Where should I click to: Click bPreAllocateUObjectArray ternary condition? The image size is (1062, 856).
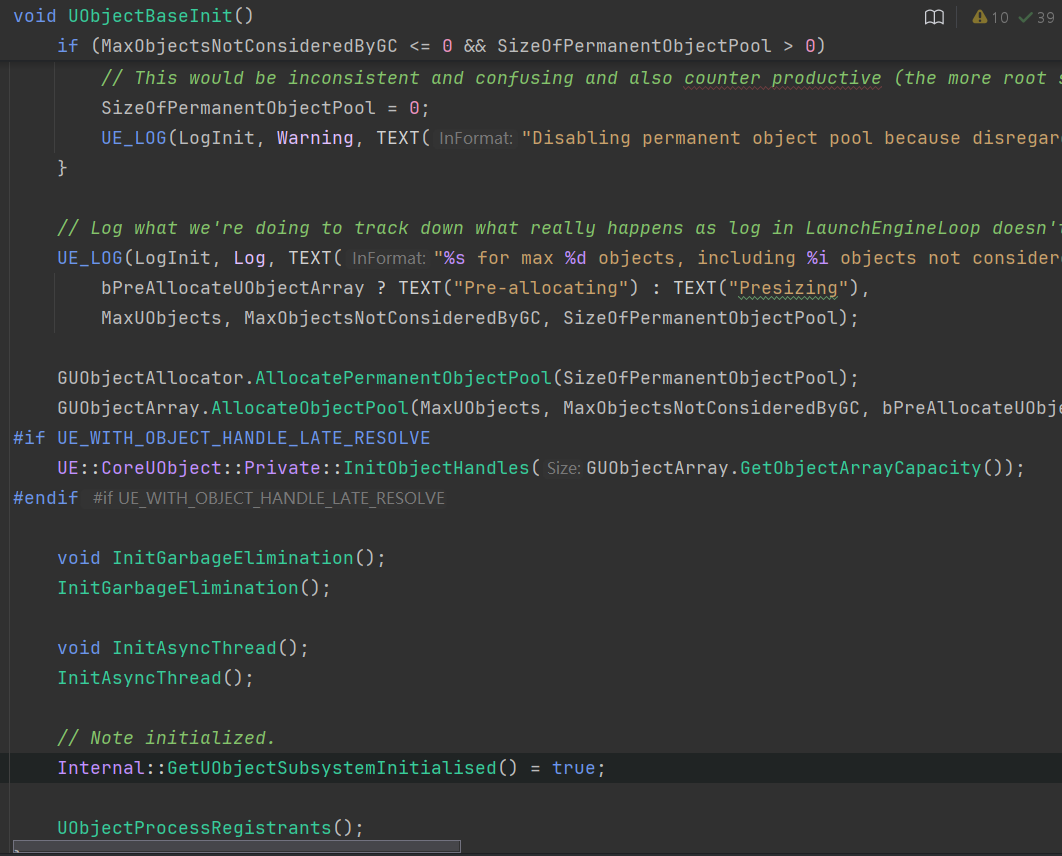233,288
